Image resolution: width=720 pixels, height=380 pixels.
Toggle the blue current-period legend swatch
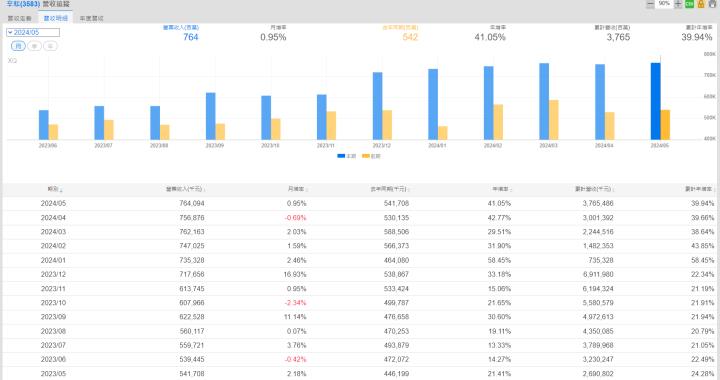click(341, 156)
